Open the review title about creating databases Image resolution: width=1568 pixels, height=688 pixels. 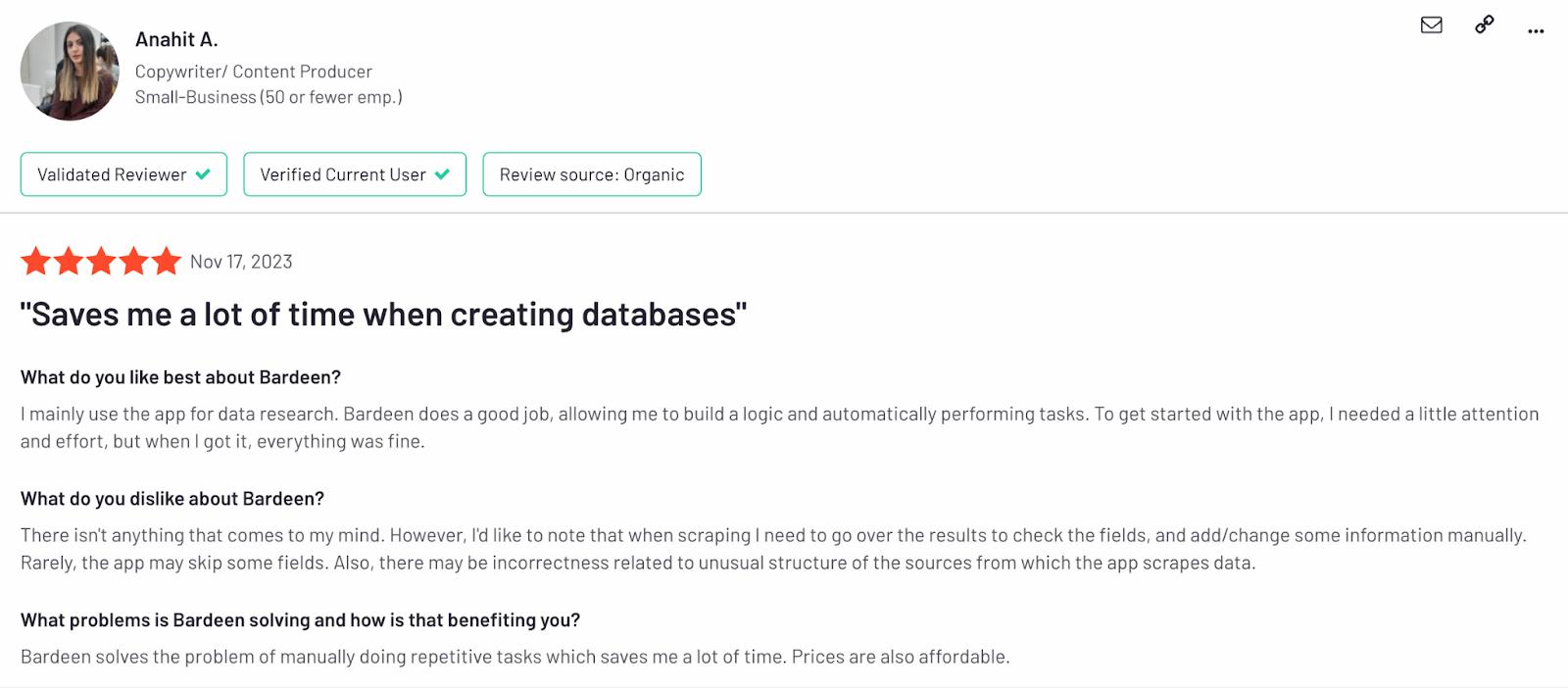click(x=383, y=315)
